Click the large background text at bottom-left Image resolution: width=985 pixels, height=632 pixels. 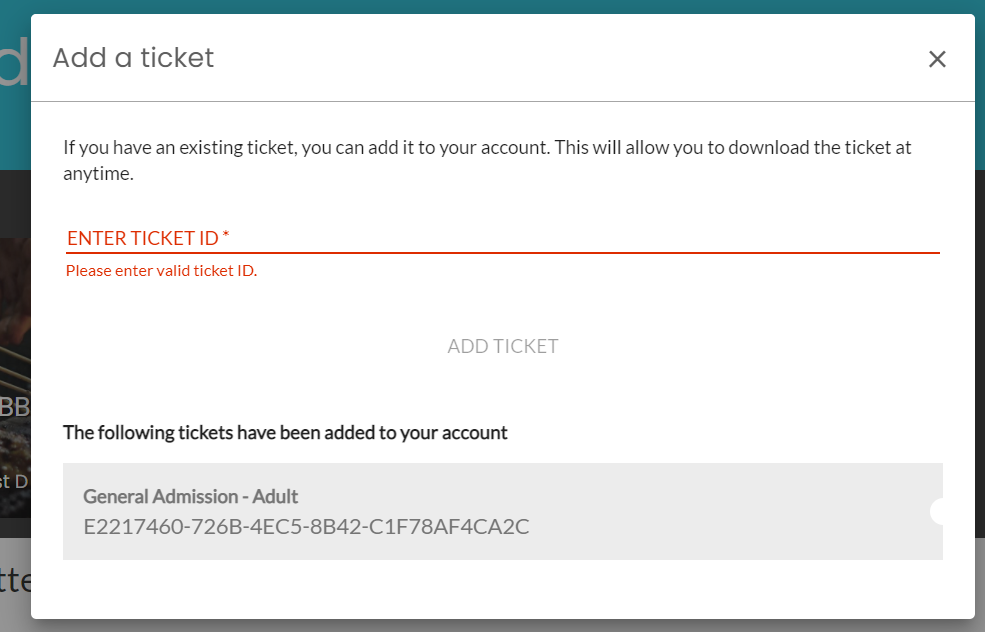[x=15, y=581]
